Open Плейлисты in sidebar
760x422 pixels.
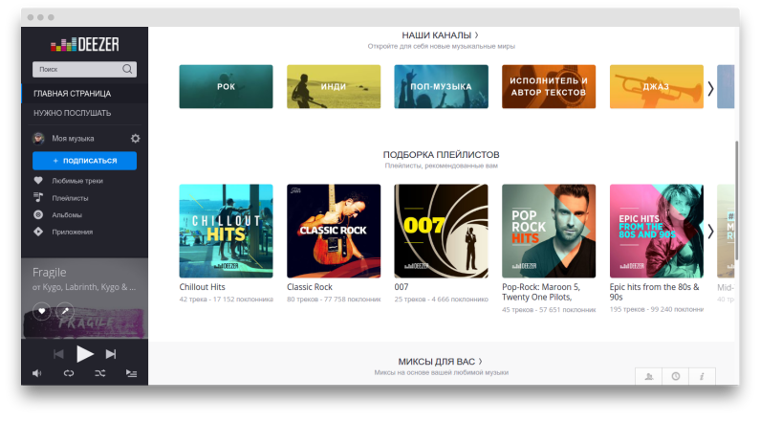[x=70, y=198]
